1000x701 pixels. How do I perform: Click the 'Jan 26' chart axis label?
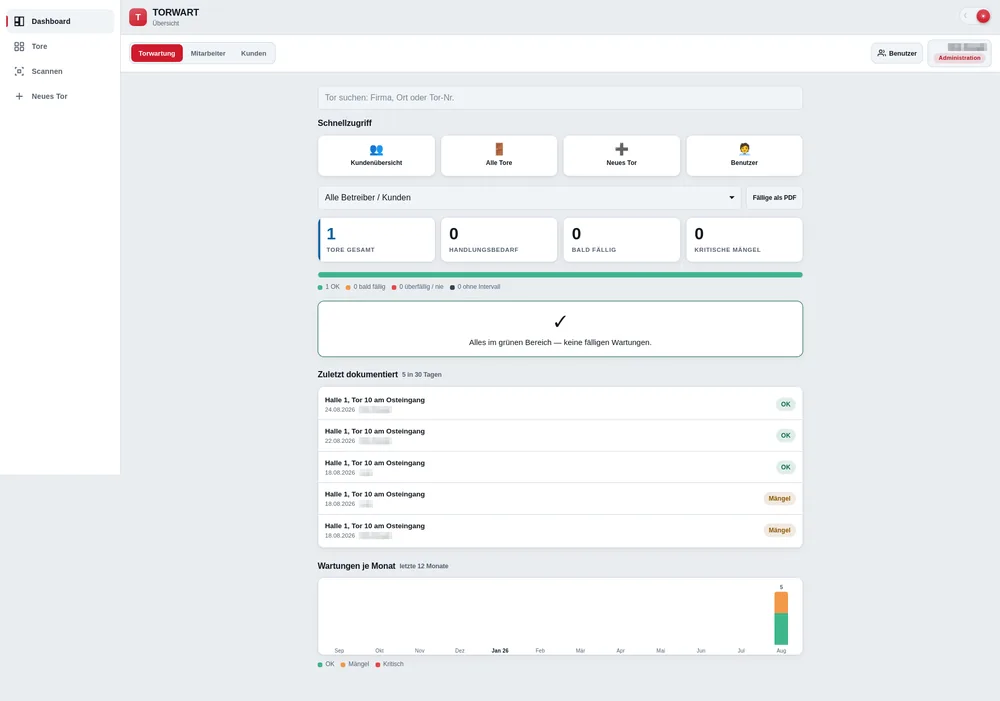click(x=500, y=651)
